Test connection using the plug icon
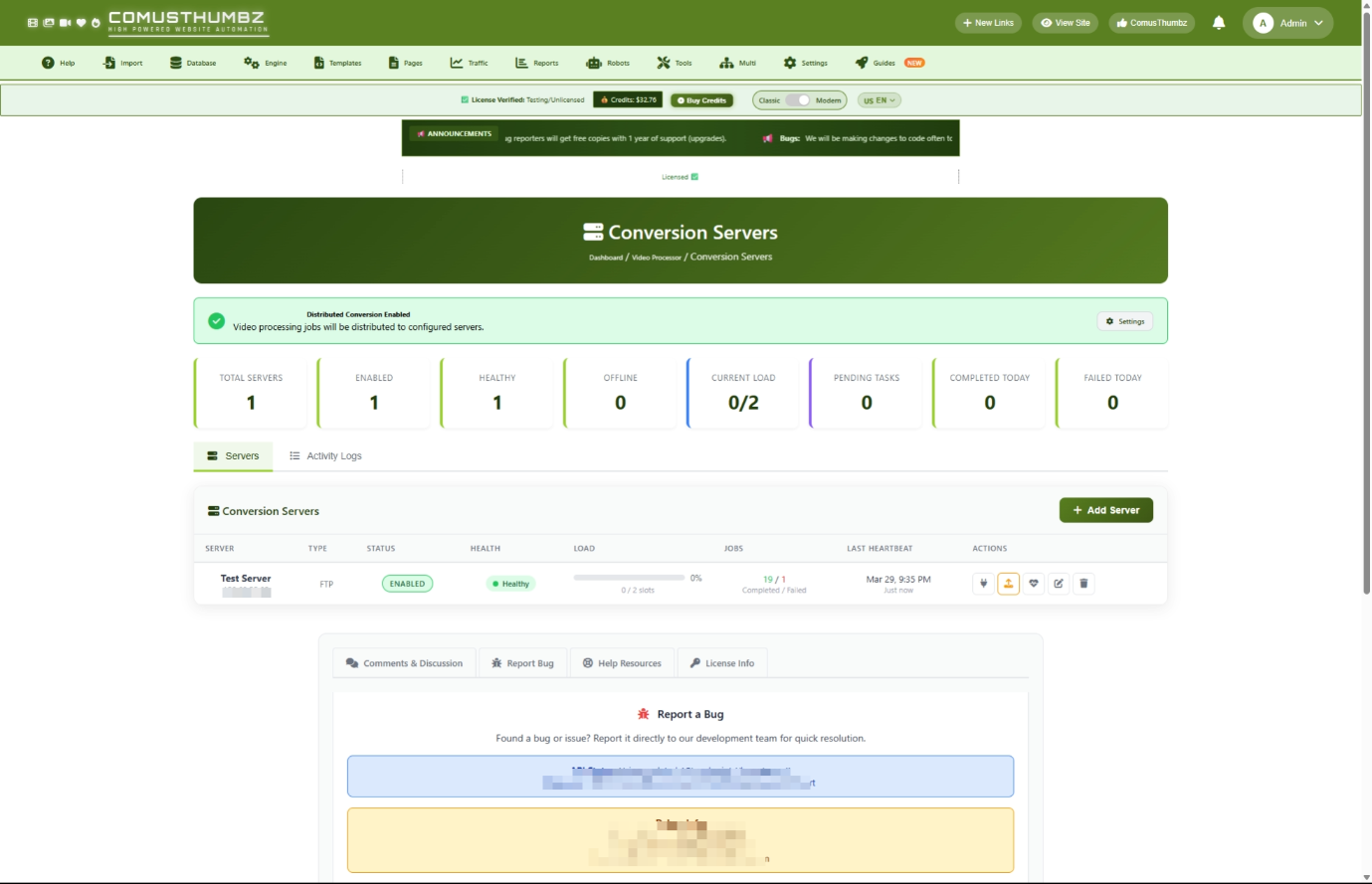The height and width of the screenshot is (884, 1372). [x=983, y=584]
